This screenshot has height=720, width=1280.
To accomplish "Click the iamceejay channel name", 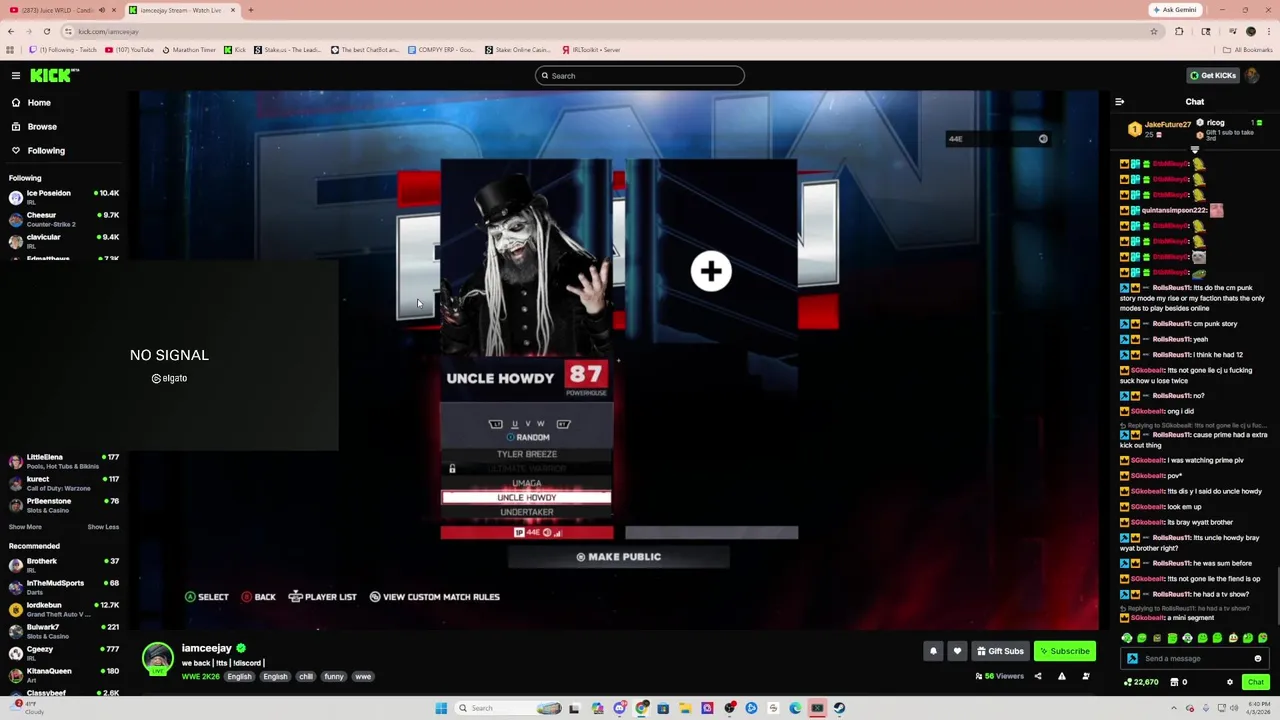I will coord(207,648).
